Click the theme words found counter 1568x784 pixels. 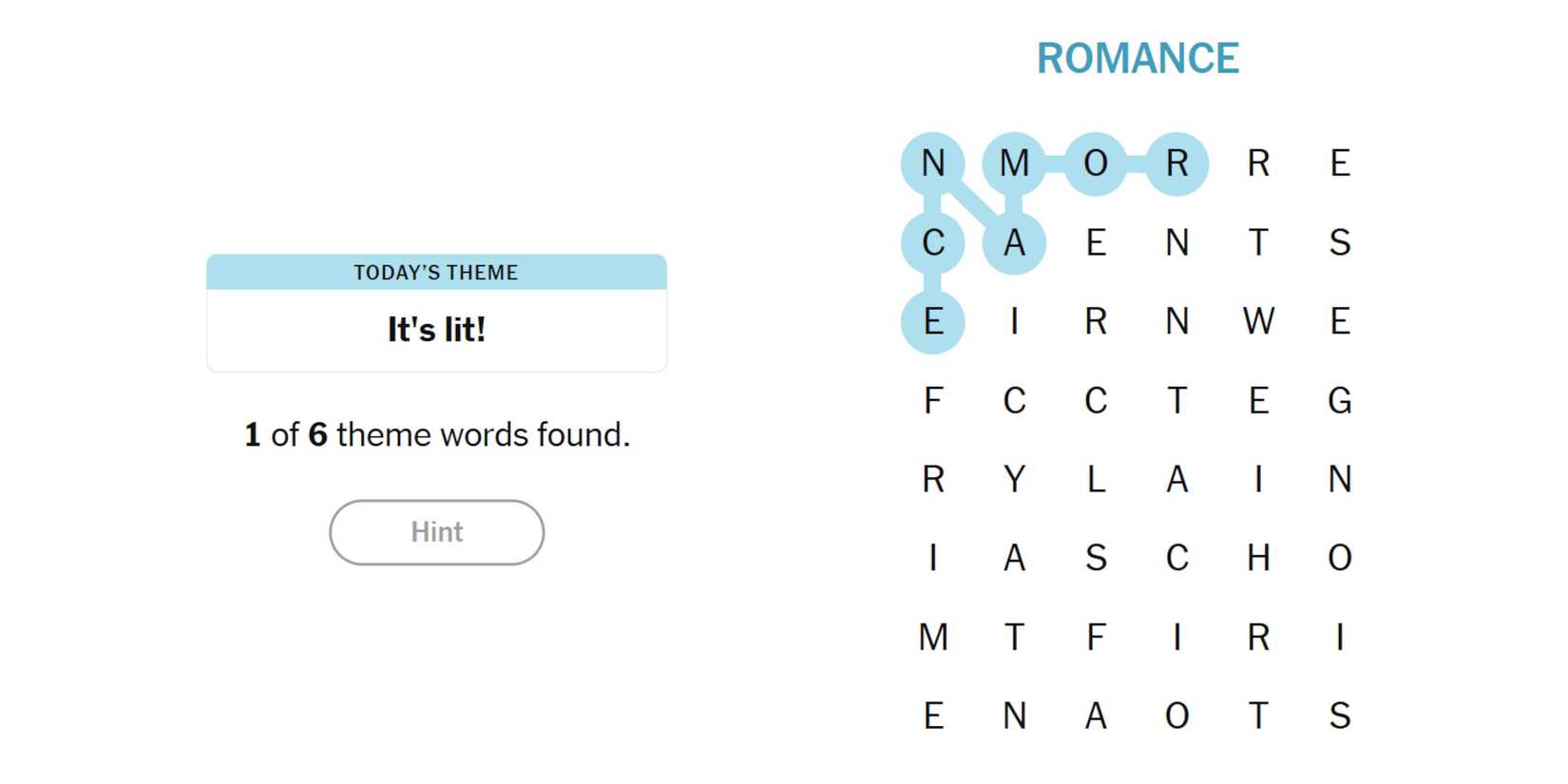click(x=436, y=434)
